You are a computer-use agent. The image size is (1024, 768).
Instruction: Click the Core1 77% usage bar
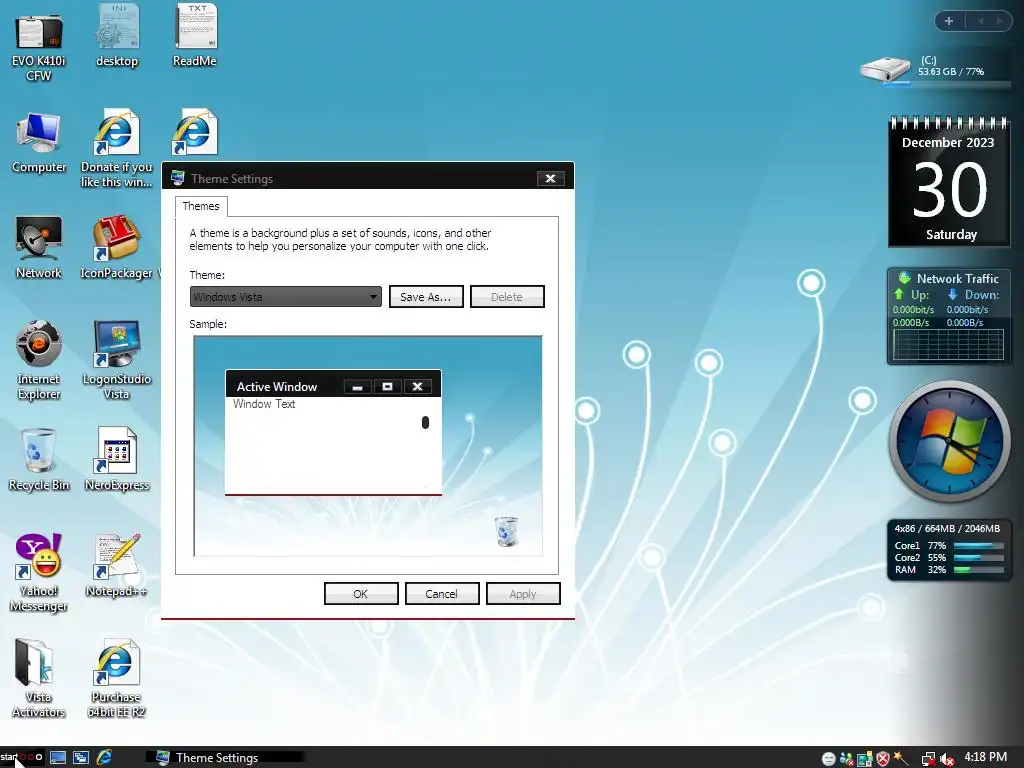pyautogui.click(x=978, y=545)
